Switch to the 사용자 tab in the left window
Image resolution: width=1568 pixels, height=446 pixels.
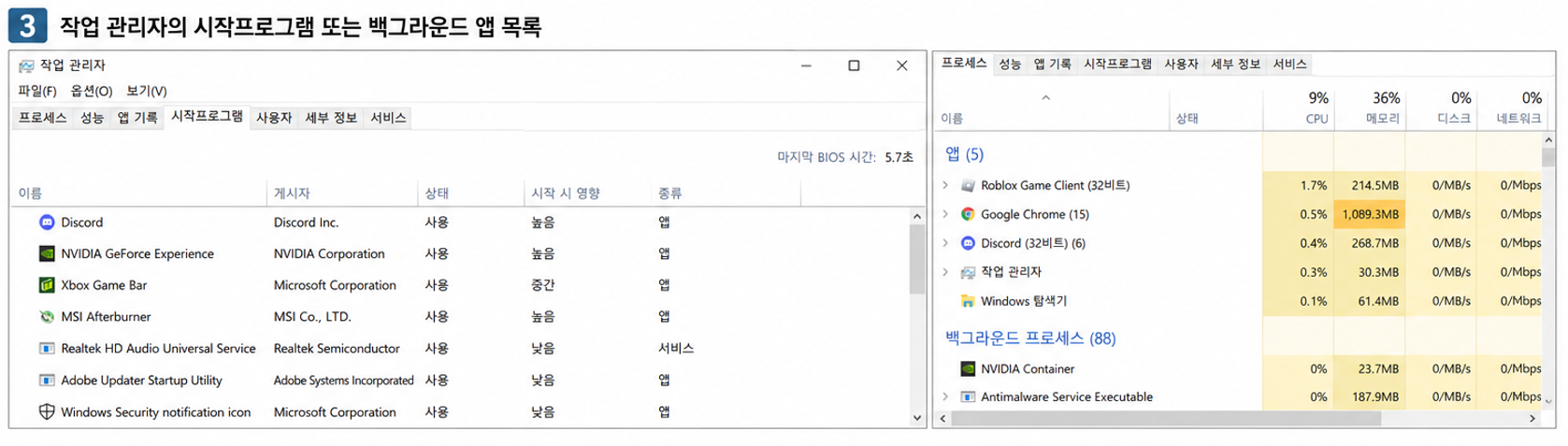(x=274, y=118)
